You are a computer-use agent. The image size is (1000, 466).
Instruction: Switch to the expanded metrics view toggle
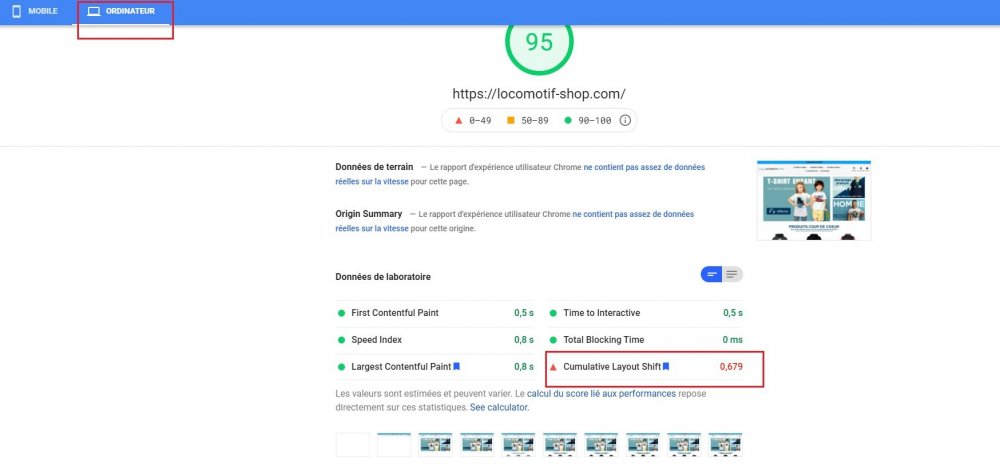732,274
